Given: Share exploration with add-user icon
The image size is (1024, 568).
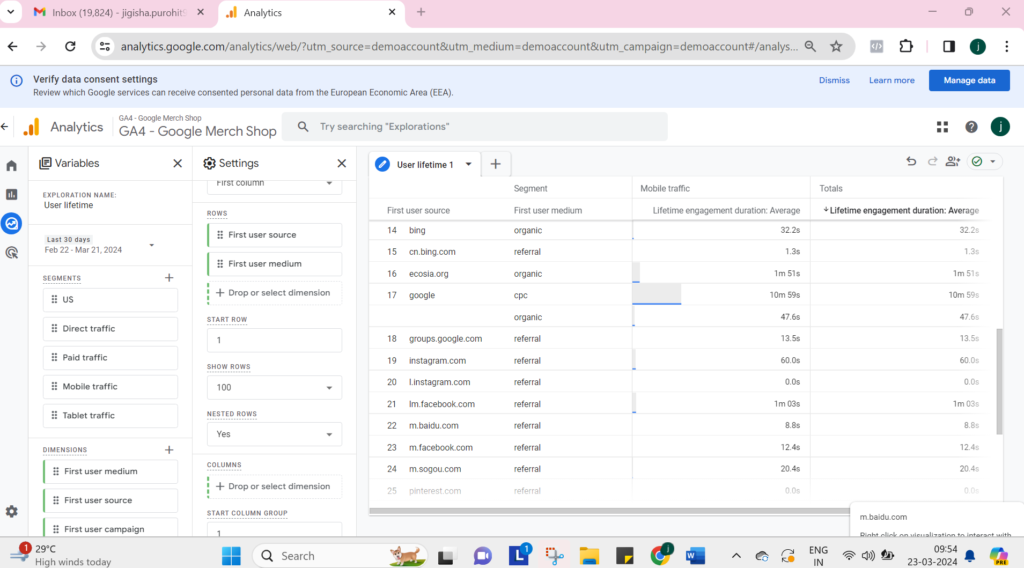Looking at the screenshot, I should click(953, 161).
